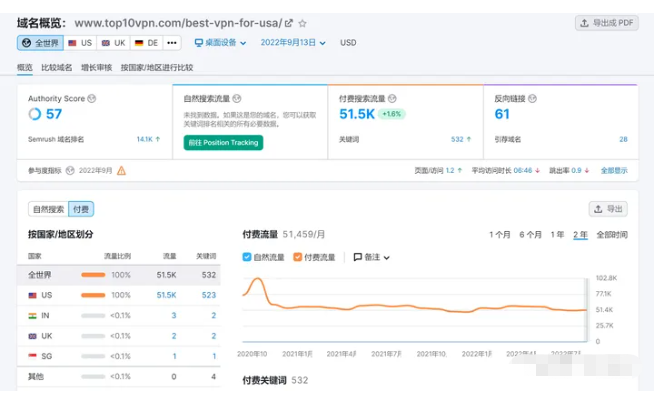Click the 平均访问时长 06:46 value
Viewport: 661px width, 396px height.
click(523, 171)
